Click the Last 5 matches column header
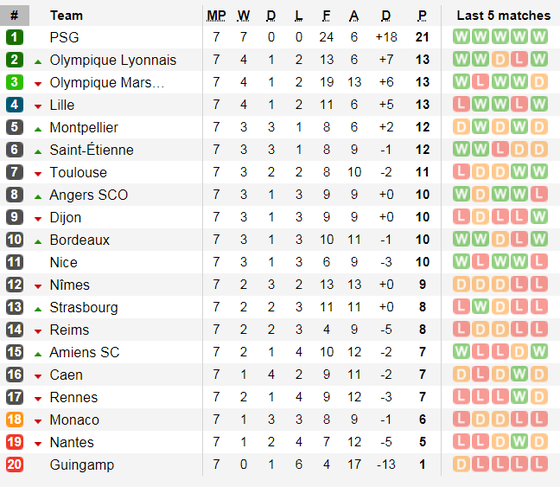The width and height of the screenshot is (560, 487). pyautogui.click(x=504, y=15)
